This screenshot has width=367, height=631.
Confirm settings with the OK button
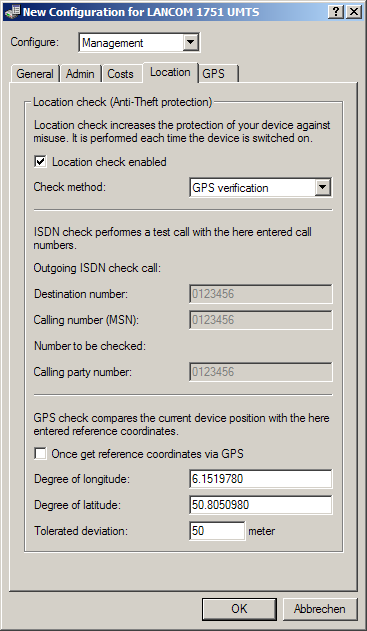tap(239, 609)
